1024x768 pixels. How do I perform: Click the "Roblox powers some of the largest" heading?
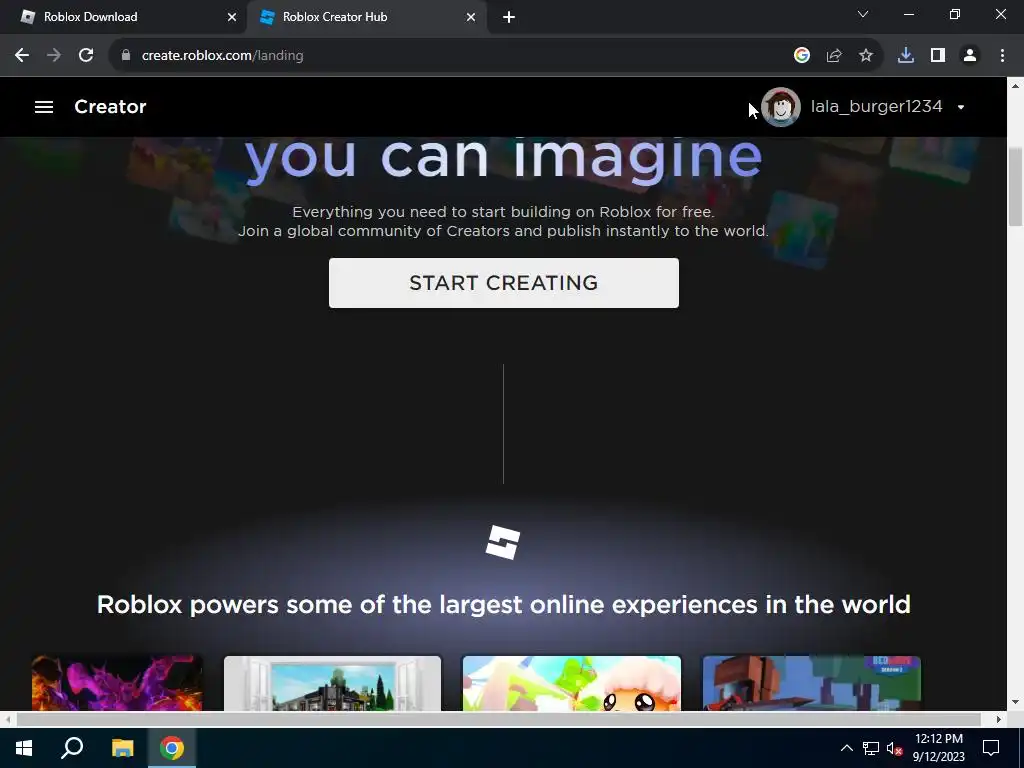(504, 604)
